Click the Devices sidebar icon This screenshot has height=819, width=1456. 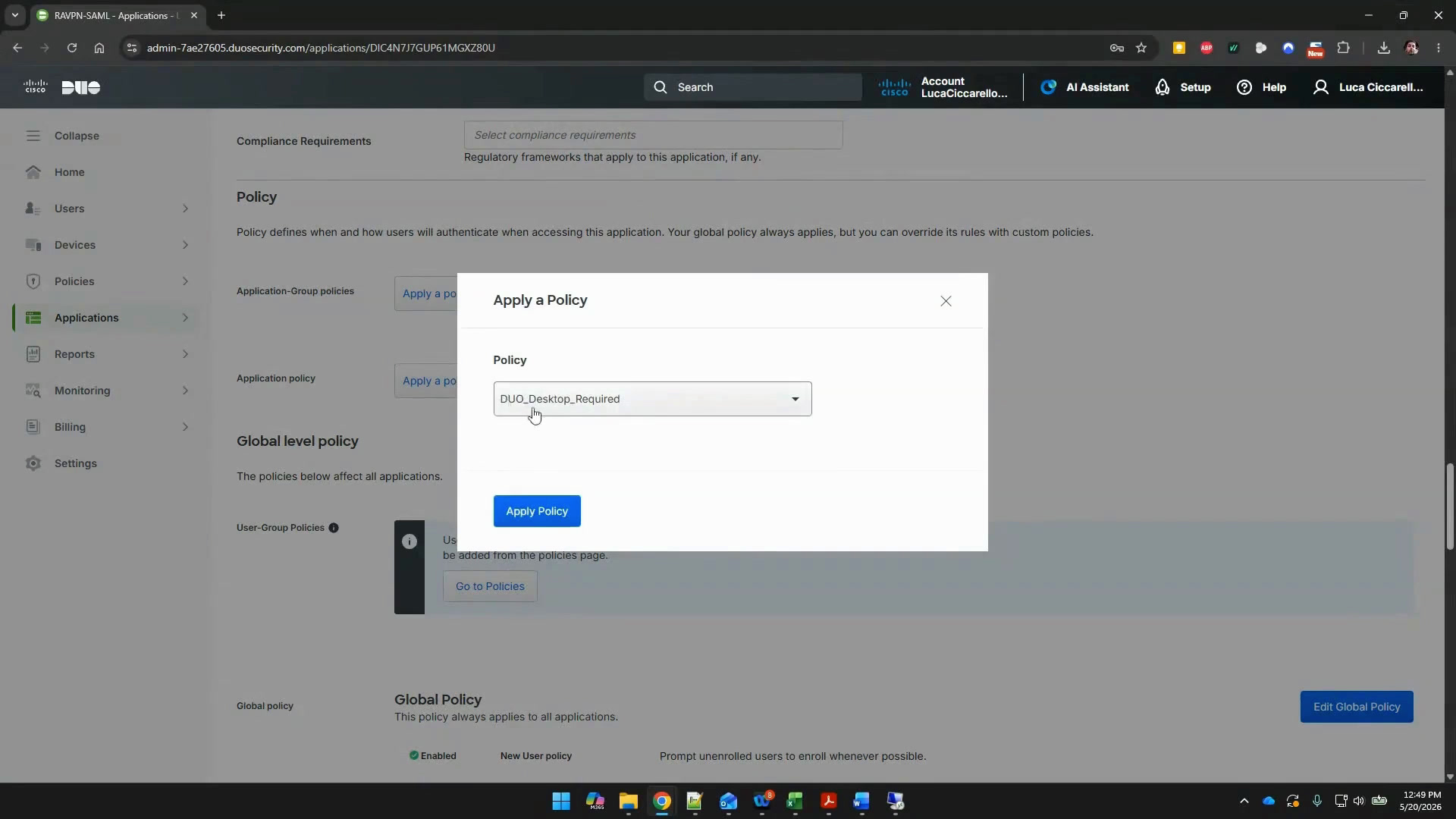coord(33,245)
